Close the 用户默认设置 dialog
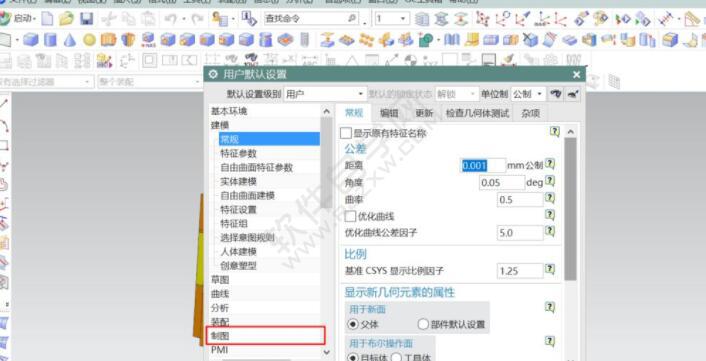 tap(576, 75)
